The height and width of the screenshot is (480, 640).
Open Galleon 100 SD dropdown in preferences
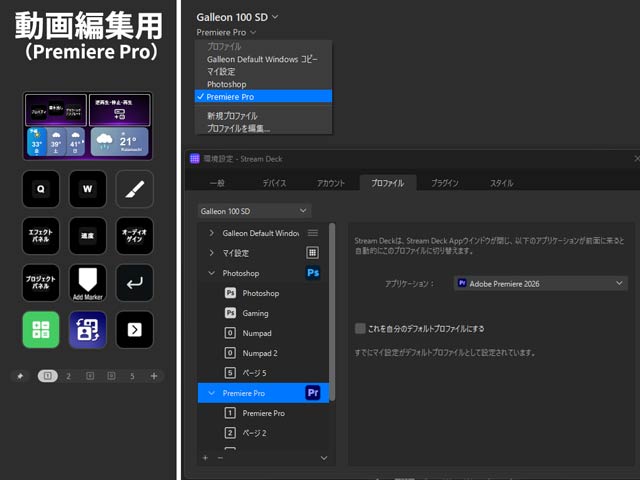coord(254,211)
